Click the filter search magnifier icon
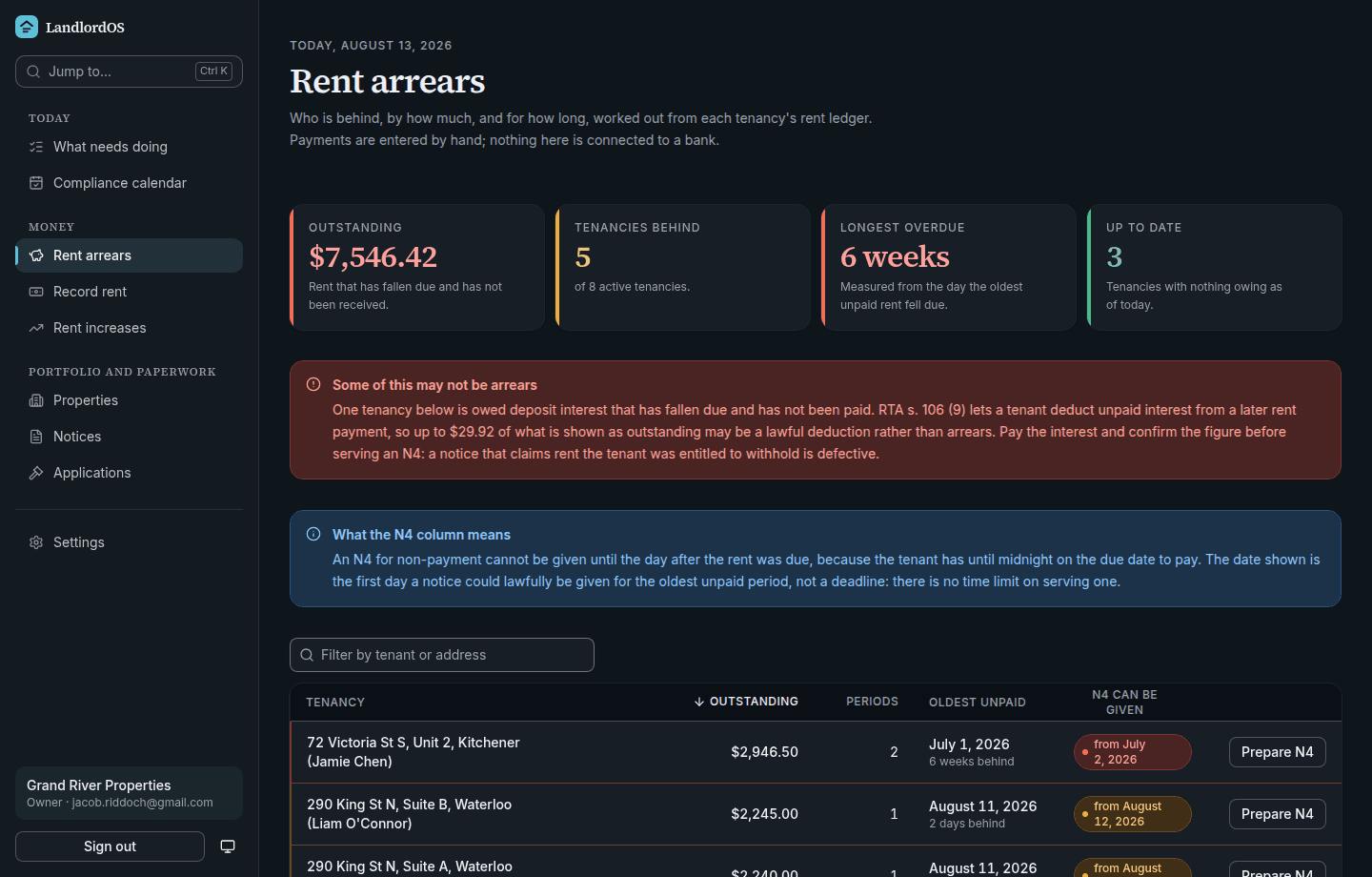 click(307, 655)
